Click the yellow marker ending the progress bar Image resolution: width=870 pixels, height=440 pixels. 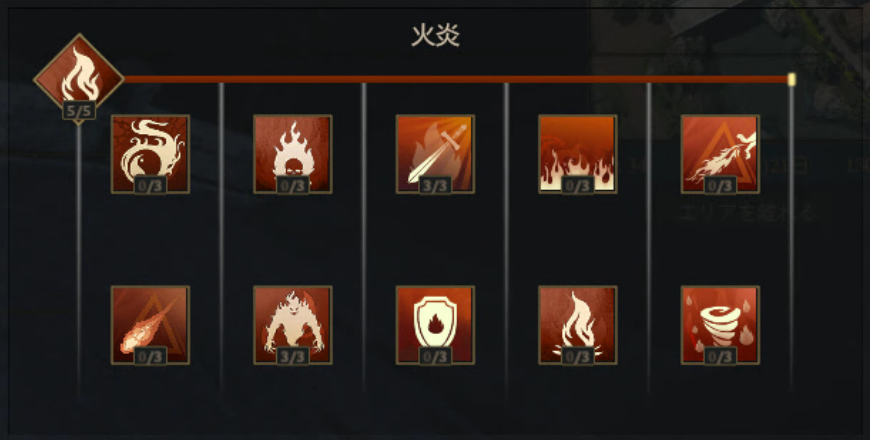(x=792, y=79)
